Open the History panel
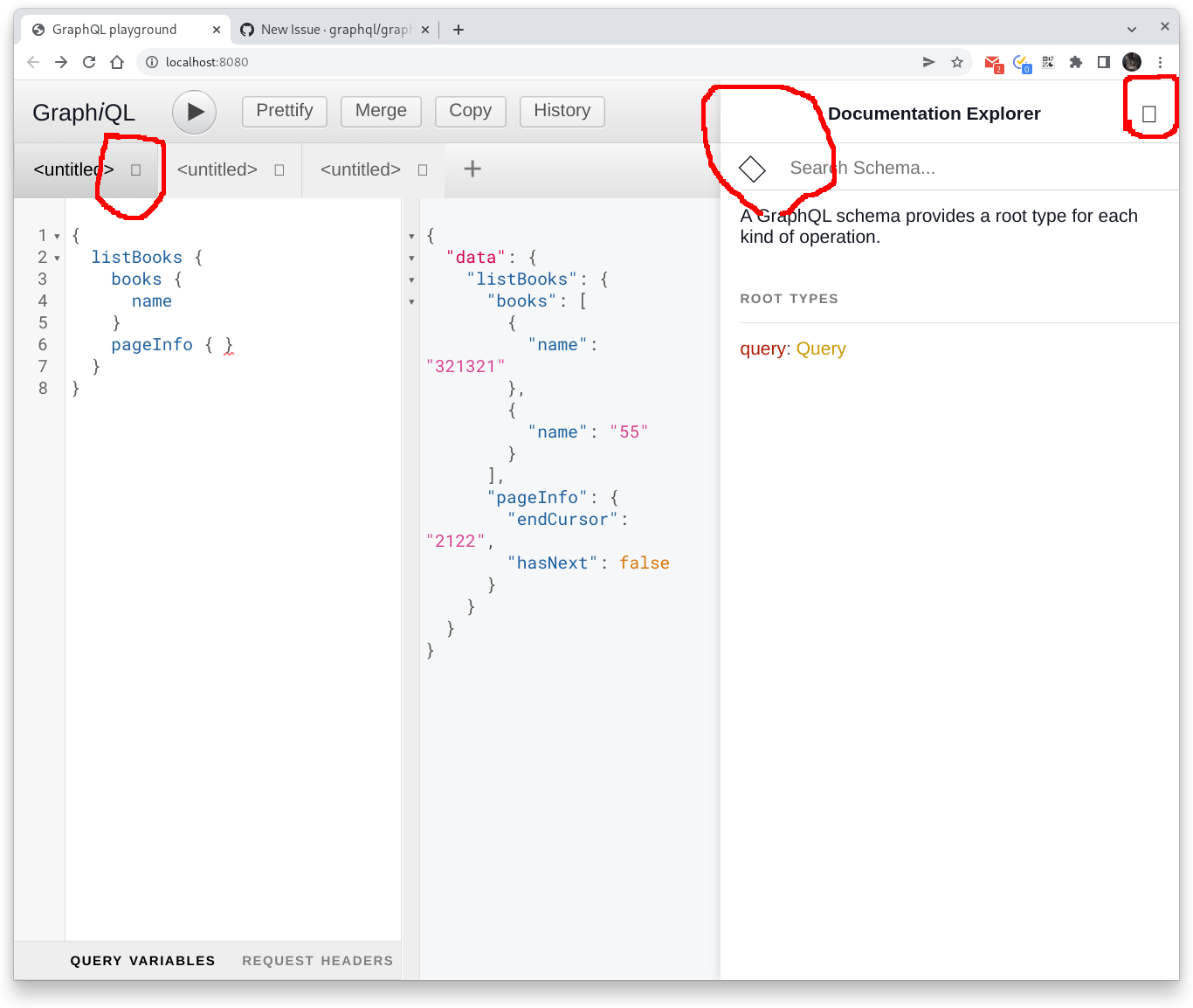This screenshot has width=1193, height=1008. point(562,111)
